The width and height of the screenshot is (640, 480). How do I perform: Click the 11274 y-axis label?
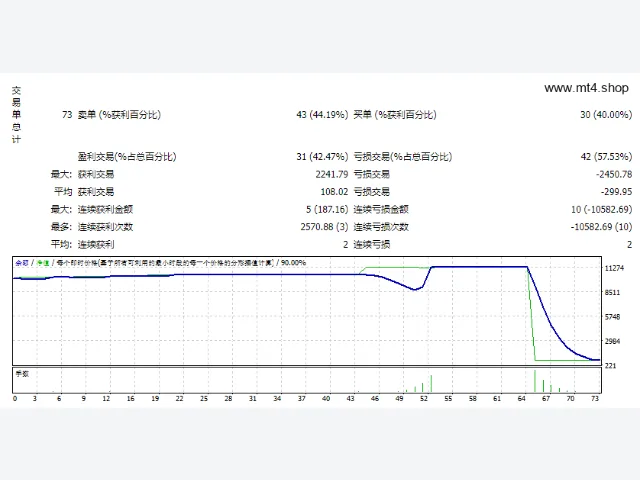pos(614,268)
